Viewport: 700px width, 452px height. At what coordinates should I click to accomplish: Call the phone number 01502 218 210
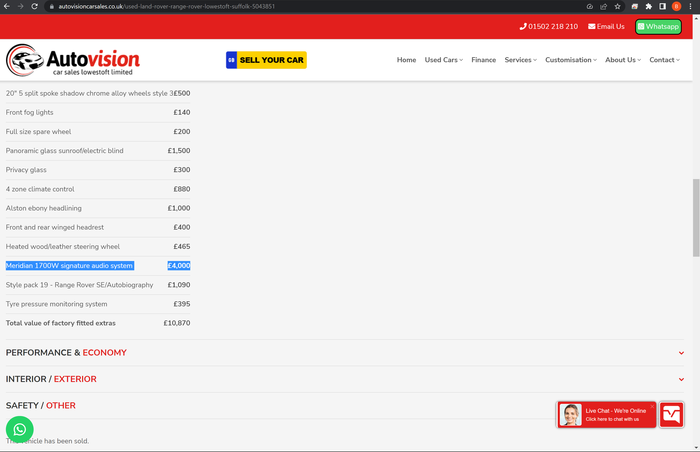(x=549, y=26)
